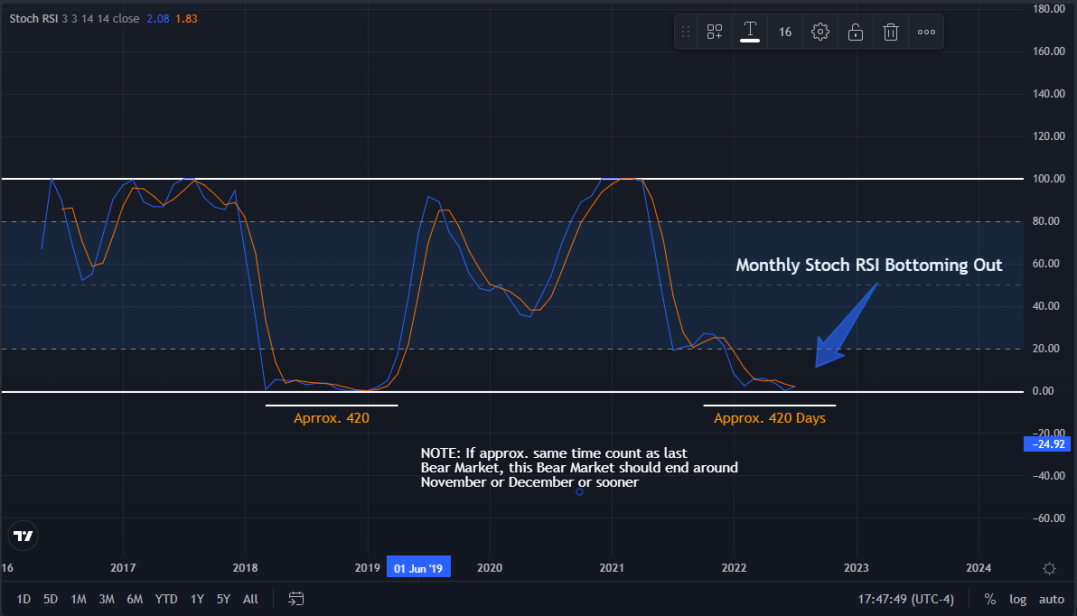Viewport: 1077px width, 616px height.
Task: Toggle the lock icon on drawing toolbar
Action: (x=855, y=32)
